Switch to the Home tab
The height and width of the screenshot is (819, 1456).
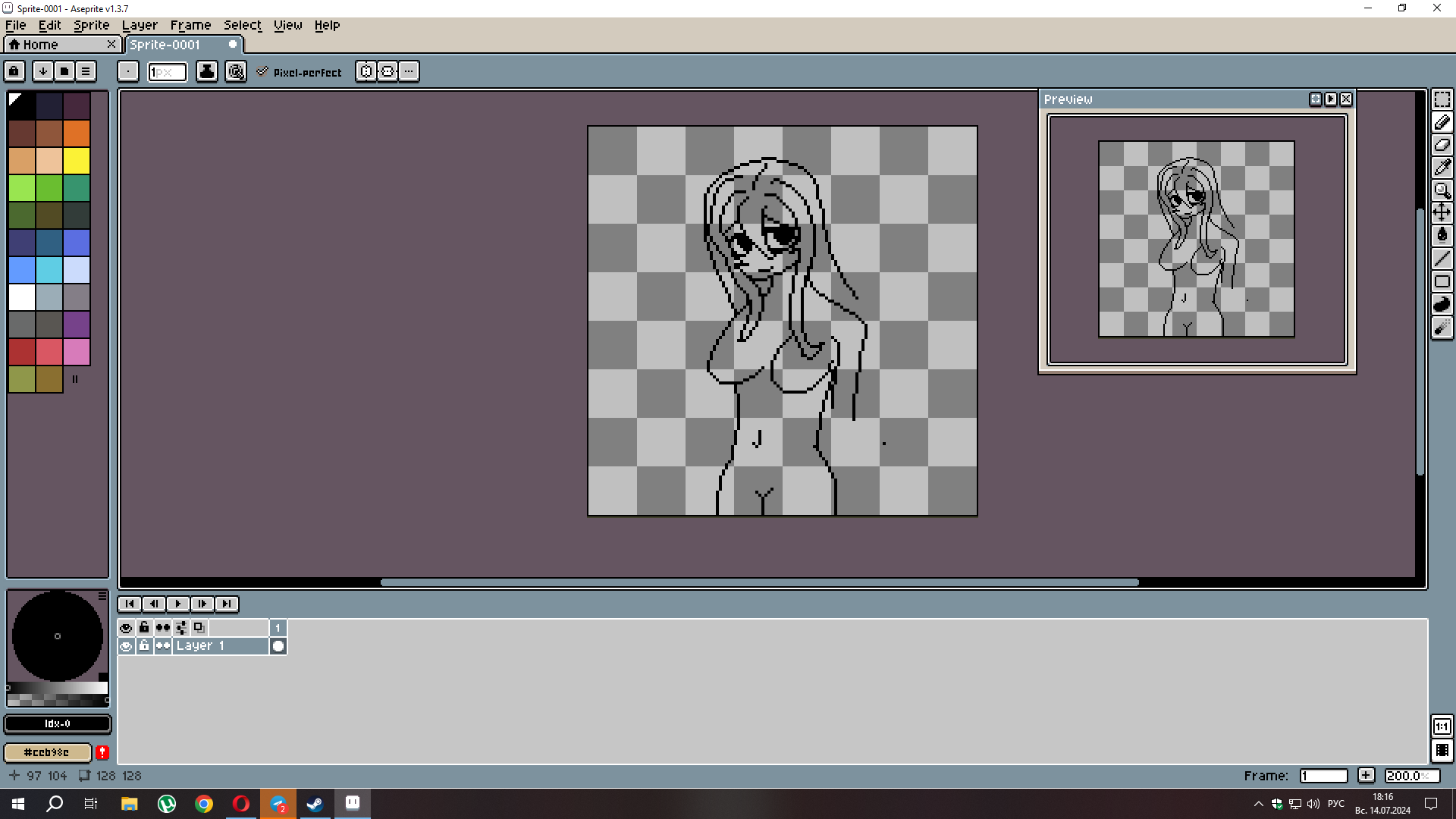(x=39, y=45)
